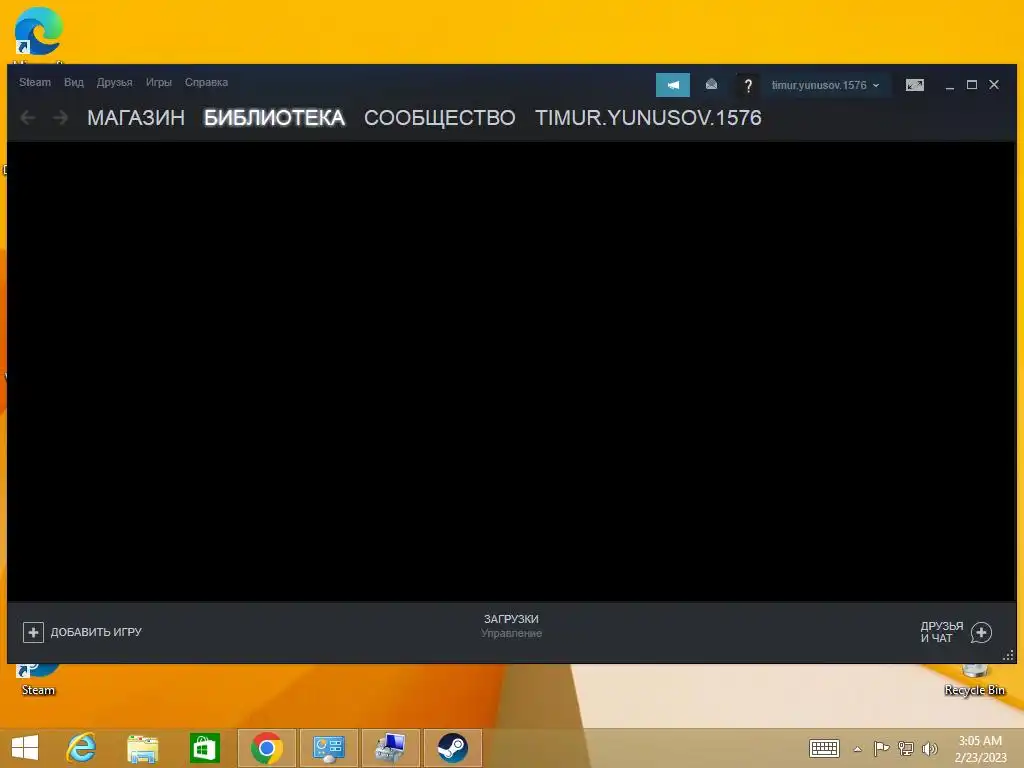Switch to Google Chrome in the taskbar

pyautogui.click(x=266, y=748)
